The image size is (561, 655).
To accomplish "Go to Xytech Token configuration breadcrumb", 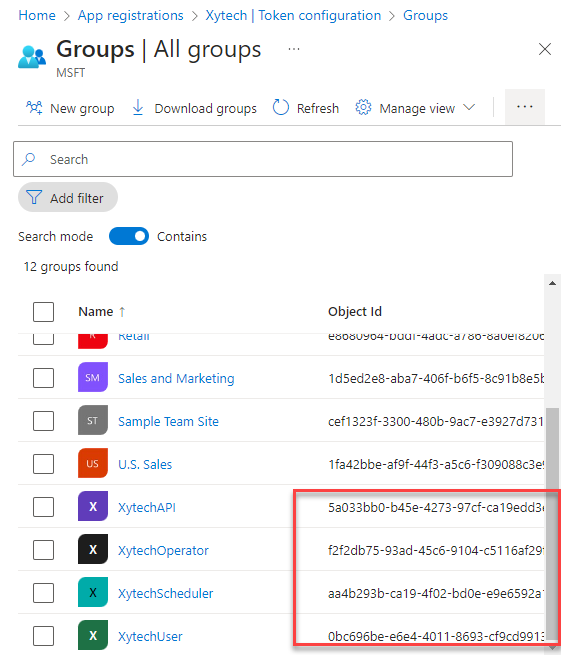I will pyautogui.click(x=293, y=15).
